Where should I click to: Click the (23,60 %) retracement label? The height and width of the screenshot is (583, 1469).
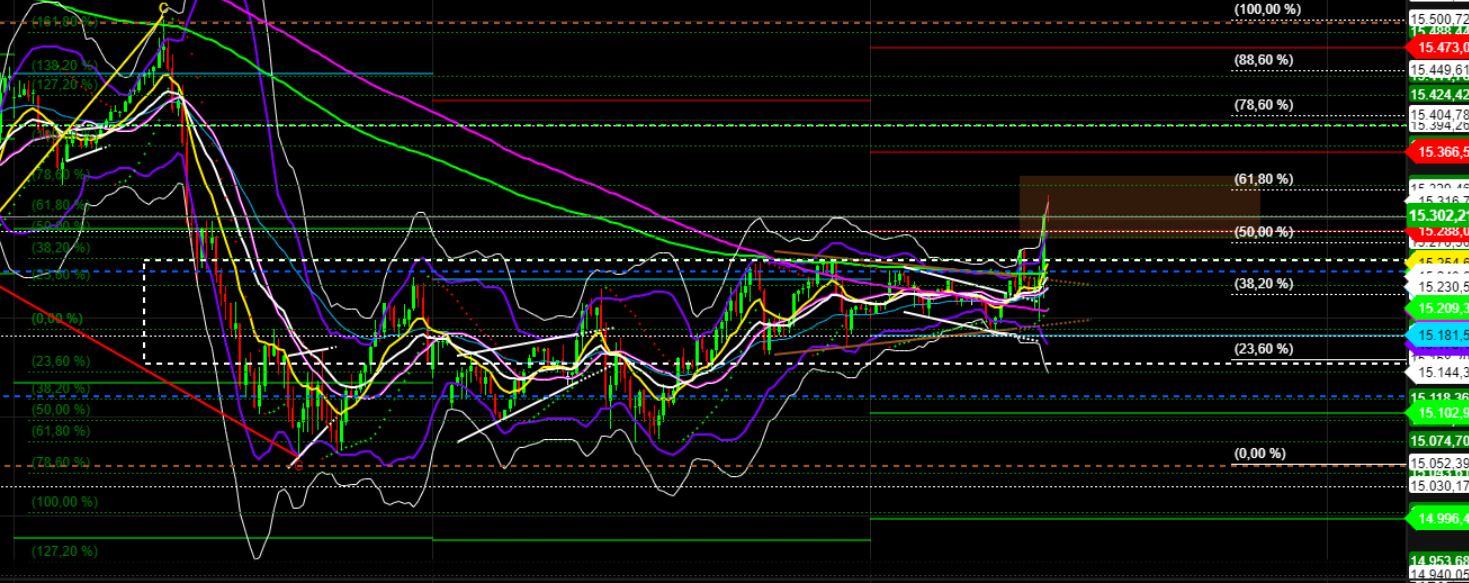point(1263,350)
